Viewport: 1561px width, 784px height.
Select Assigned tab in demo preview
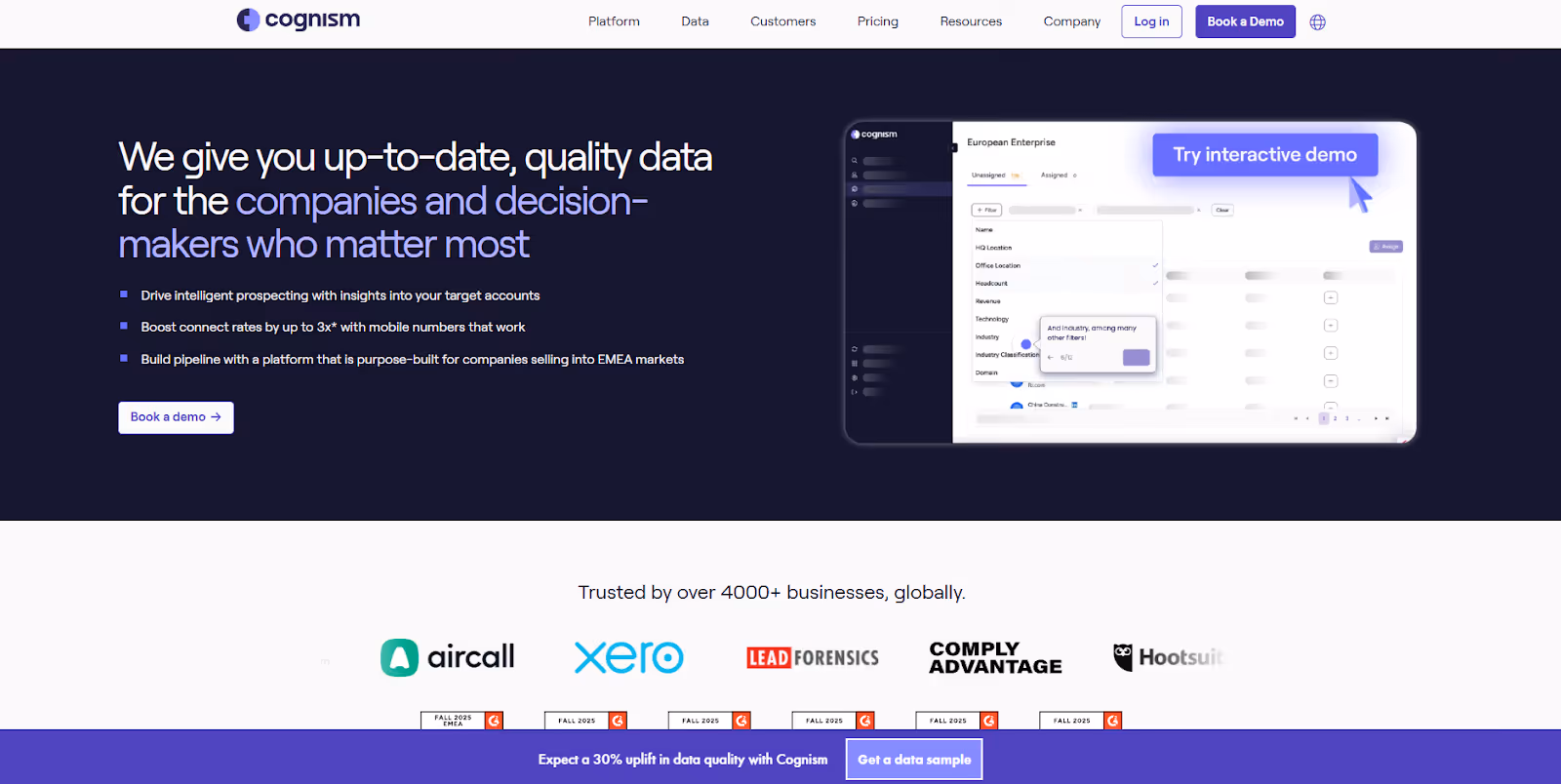coord(1059,176)
